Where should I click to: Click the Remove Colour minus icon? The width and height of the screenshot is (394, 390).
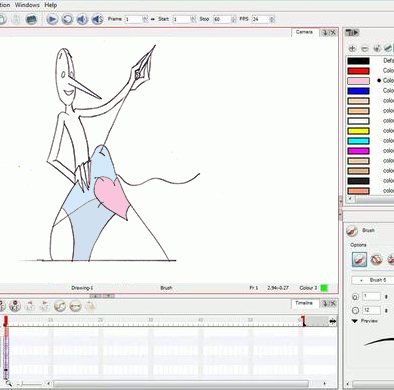[365, 49]
